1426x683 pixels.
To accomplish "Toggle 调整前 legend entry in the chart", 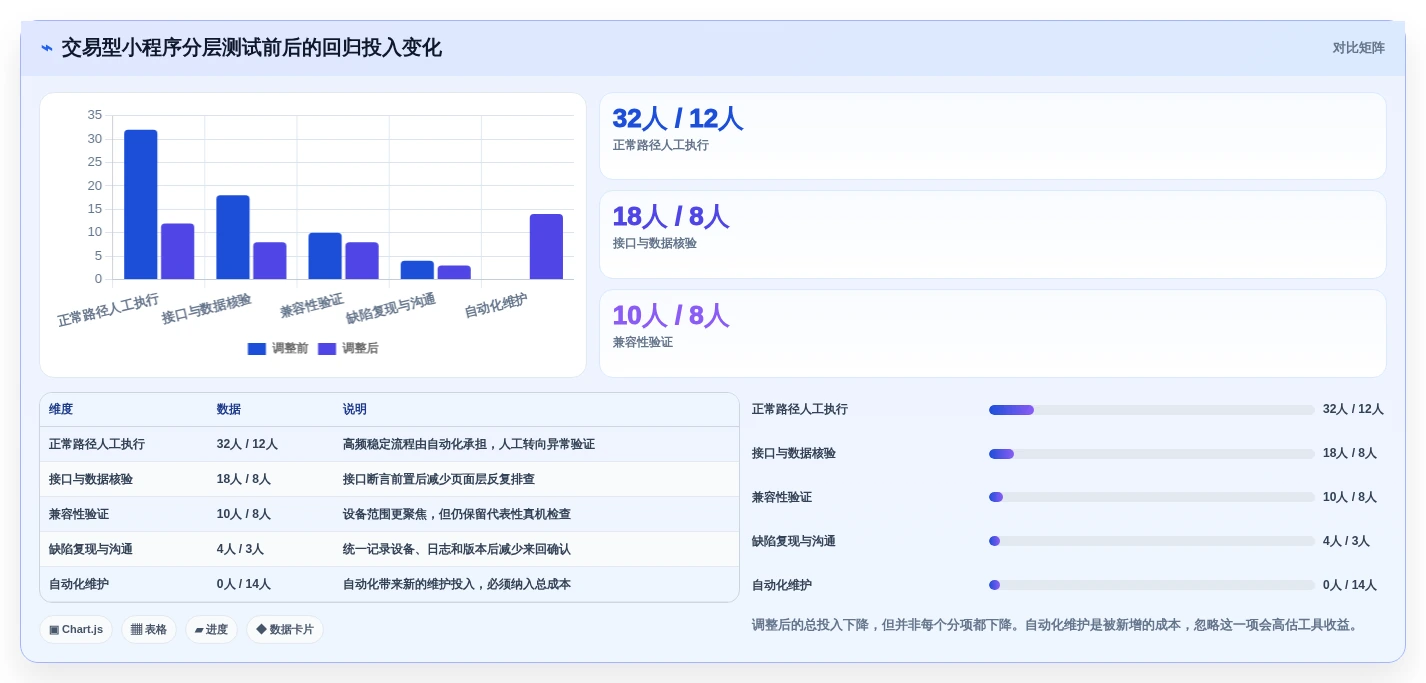I will 278,348.
